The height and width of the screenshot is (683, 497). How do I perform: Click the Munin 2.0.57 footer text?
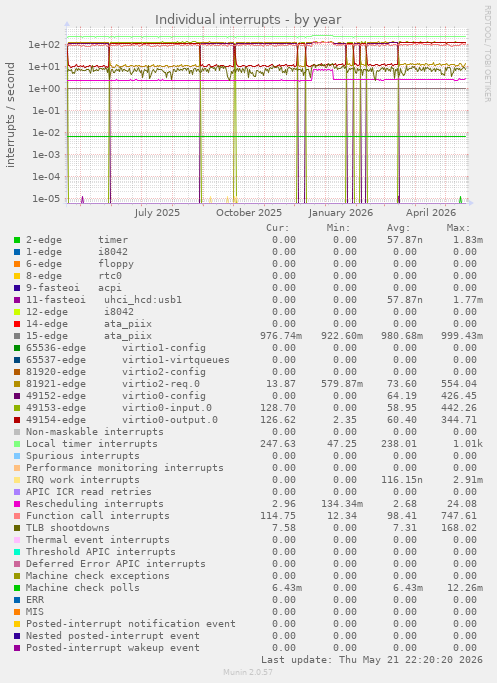248,672
